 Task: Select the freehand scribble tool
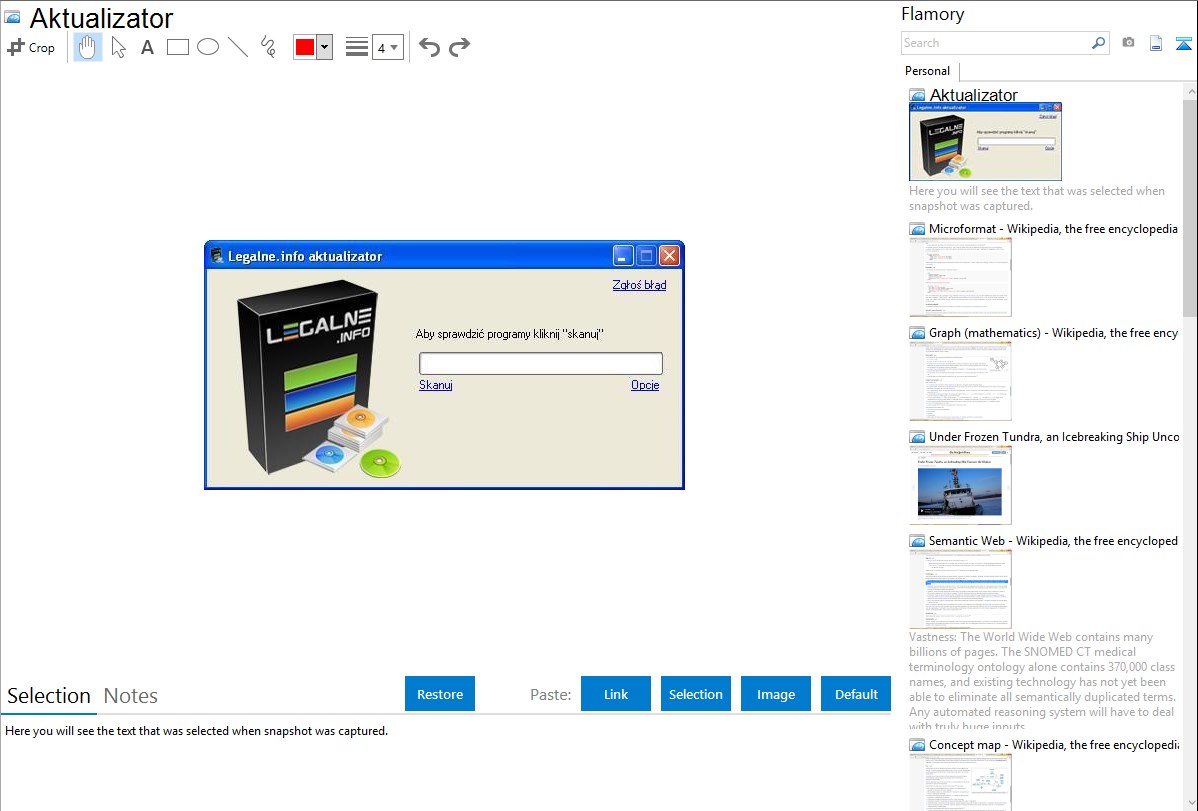pos(268,47)
